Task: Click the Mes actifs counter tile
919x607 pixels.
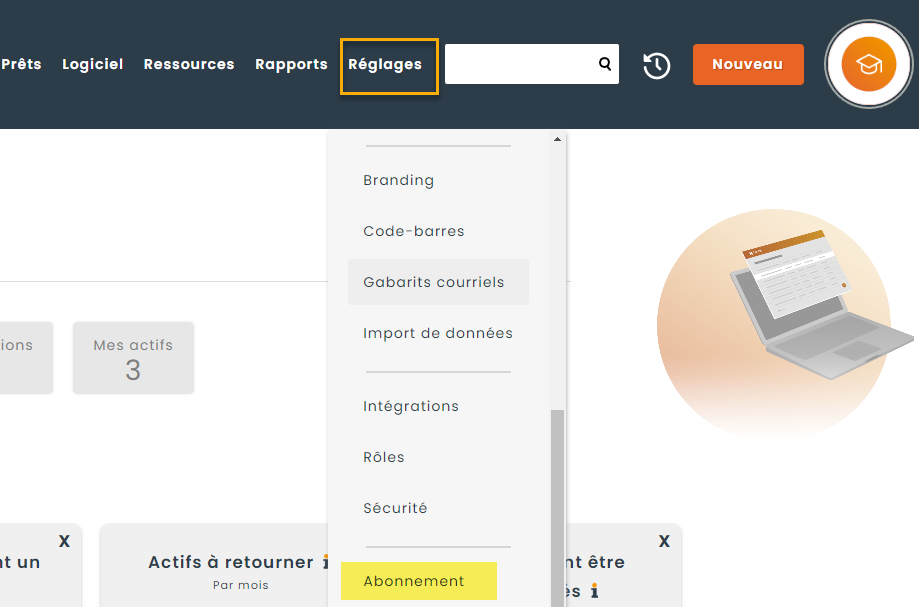Action: [x=133, y=358]
